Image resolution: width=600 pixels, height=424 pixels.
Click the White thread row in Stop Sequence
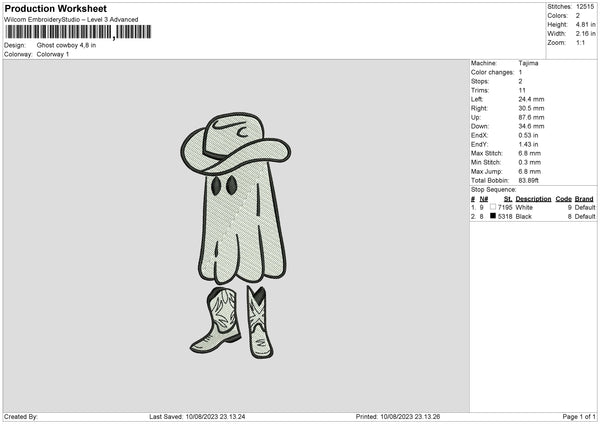coord(532,207)
